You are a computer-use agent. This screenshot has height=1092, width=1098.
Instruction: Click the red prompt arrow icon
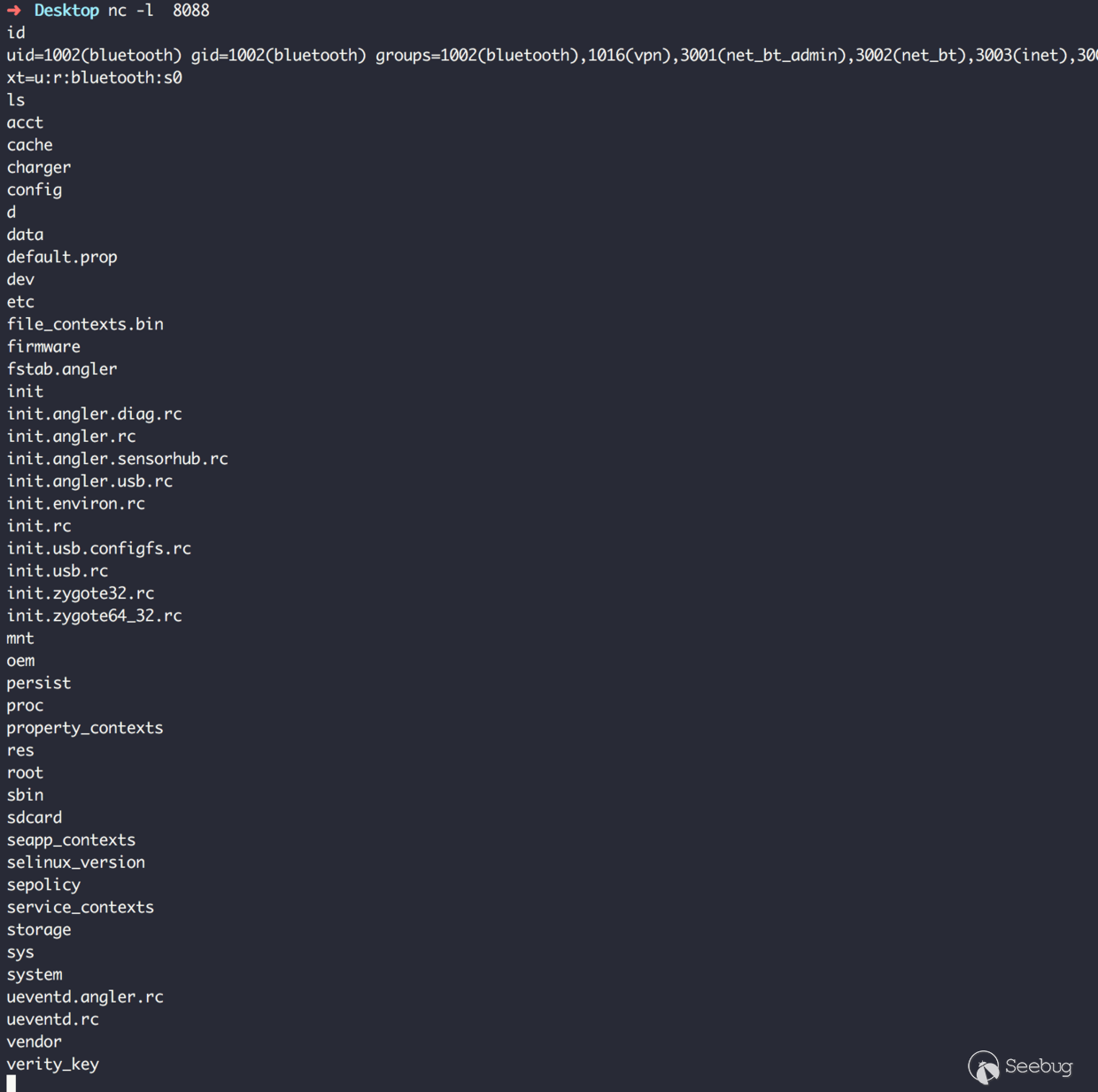[14, 11]
